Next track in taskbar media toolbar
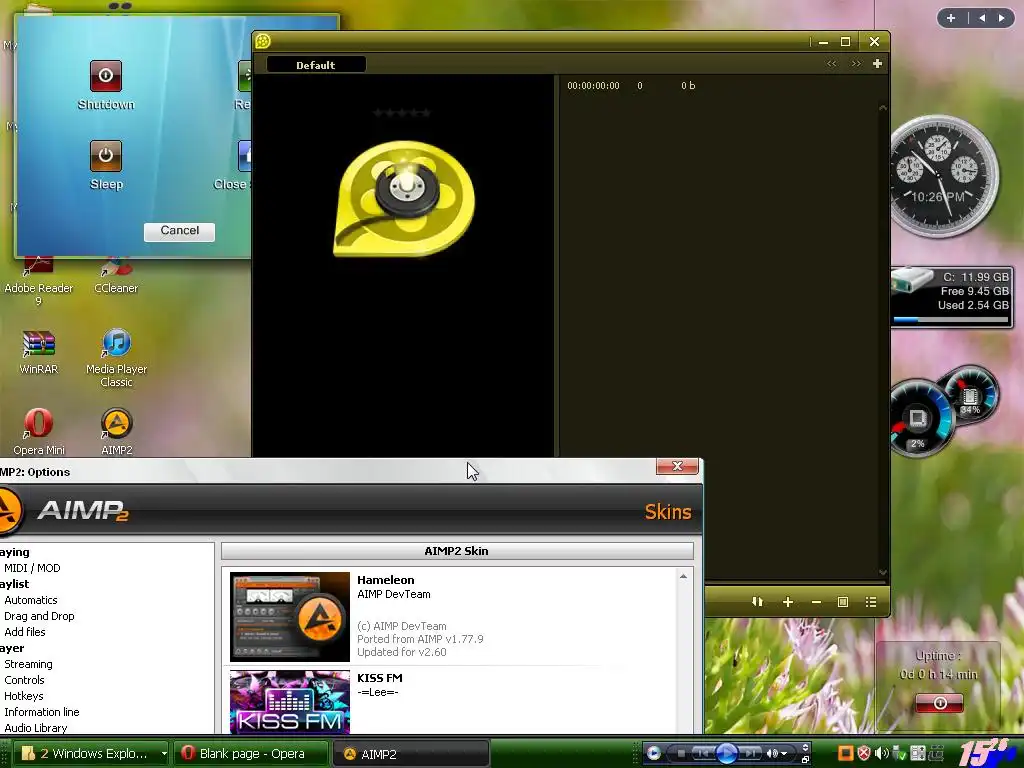The image size is (1024, 768). (x=750, y=754)
